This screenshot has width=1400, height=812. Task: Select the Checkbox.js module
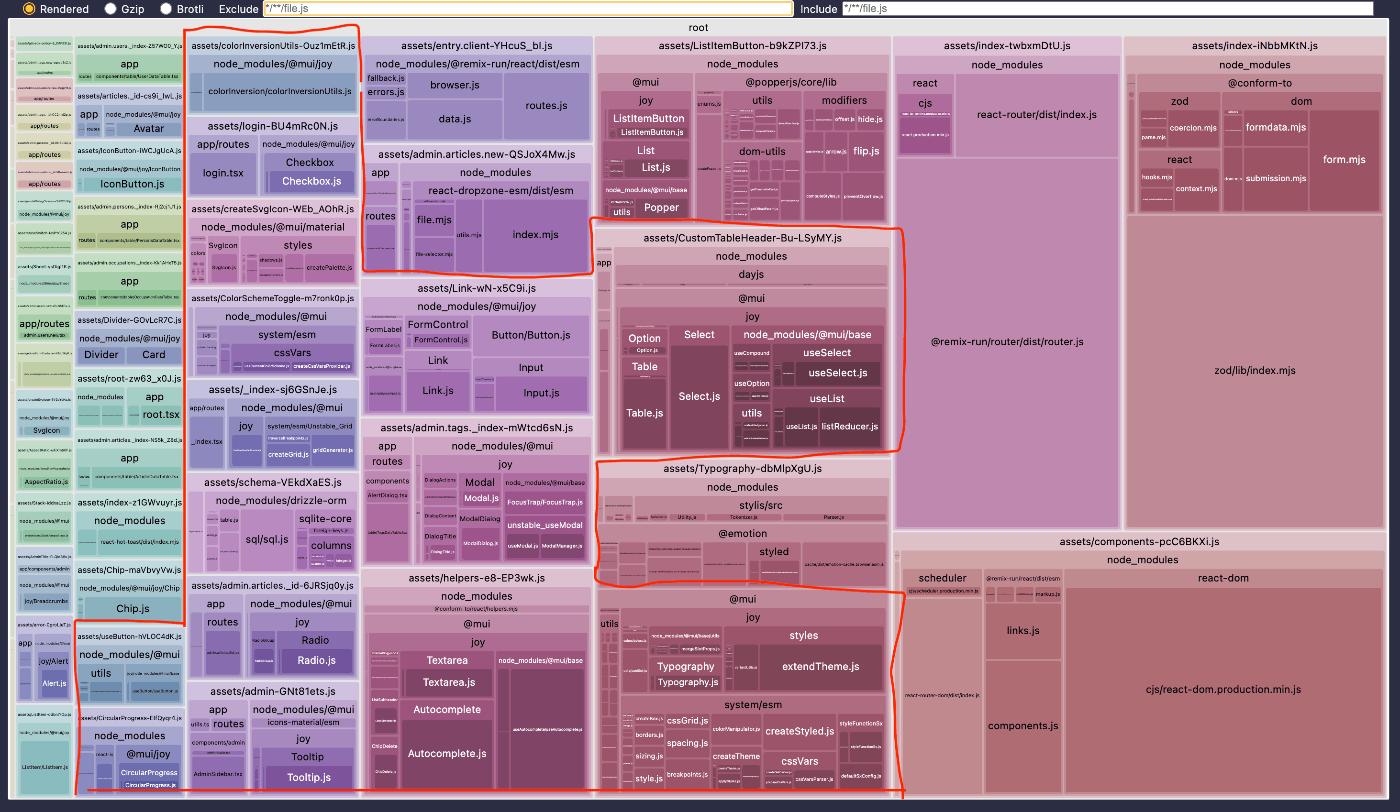[x=311, y=182]
